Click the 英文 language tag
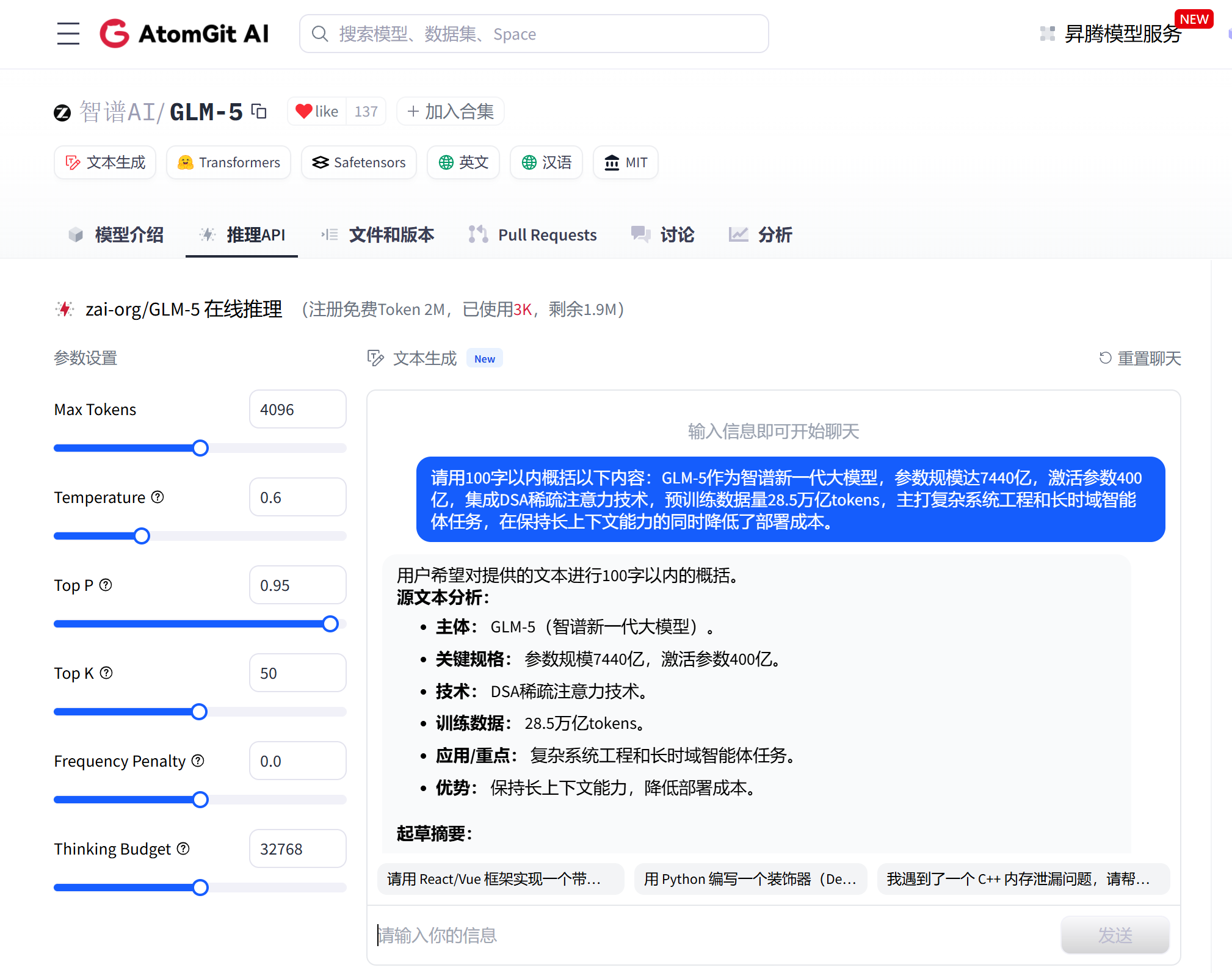Image resolution: width=1232 pixels, height=973 pixels. tap(463, 162)
